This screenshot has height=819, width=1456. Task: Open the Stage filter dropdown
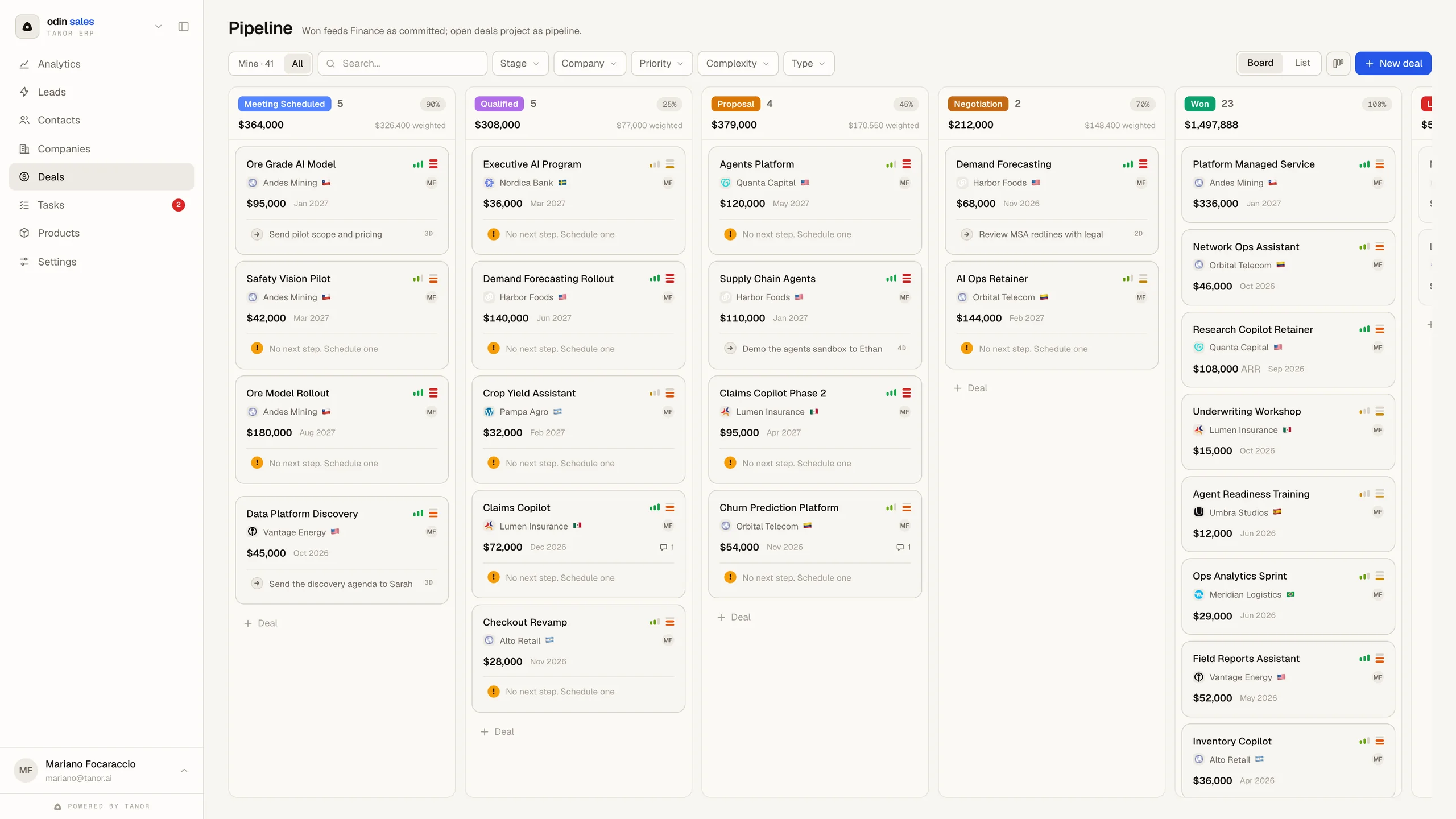(x=520, y=64)
